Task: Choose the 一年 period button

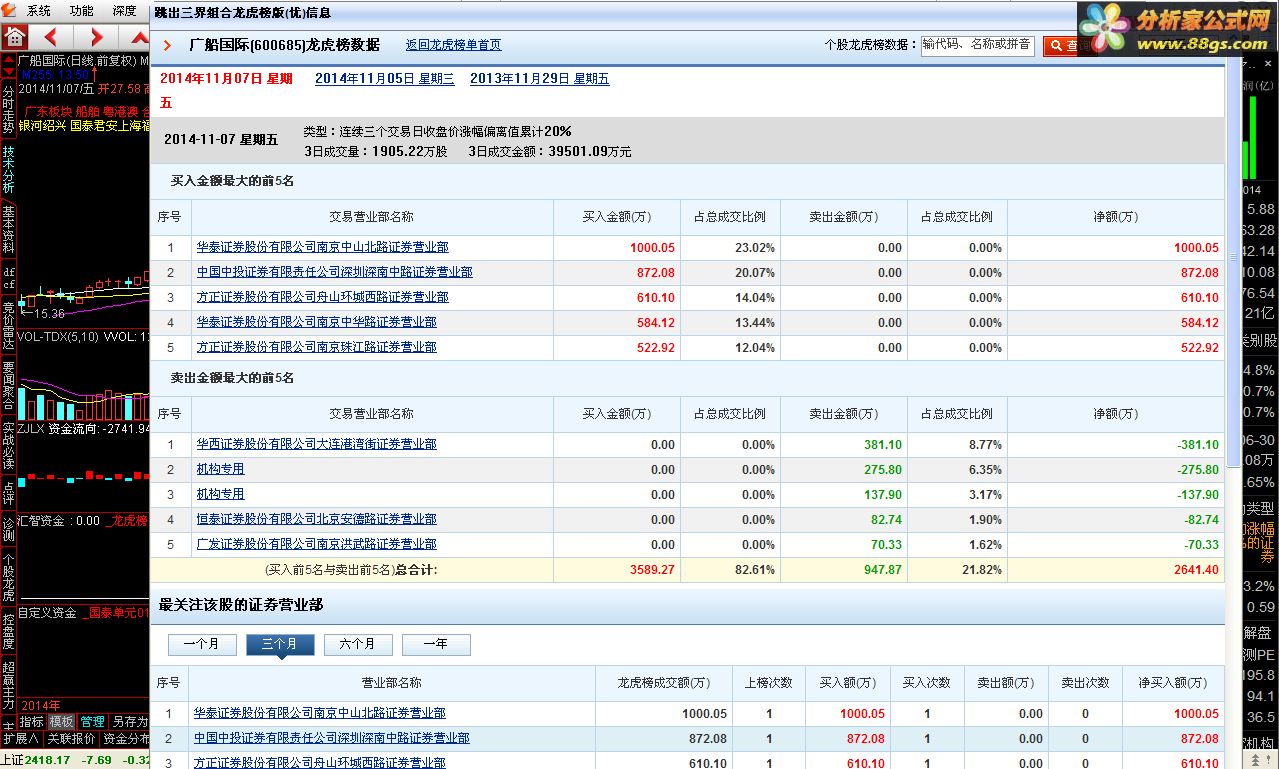Action: (435, 645)
